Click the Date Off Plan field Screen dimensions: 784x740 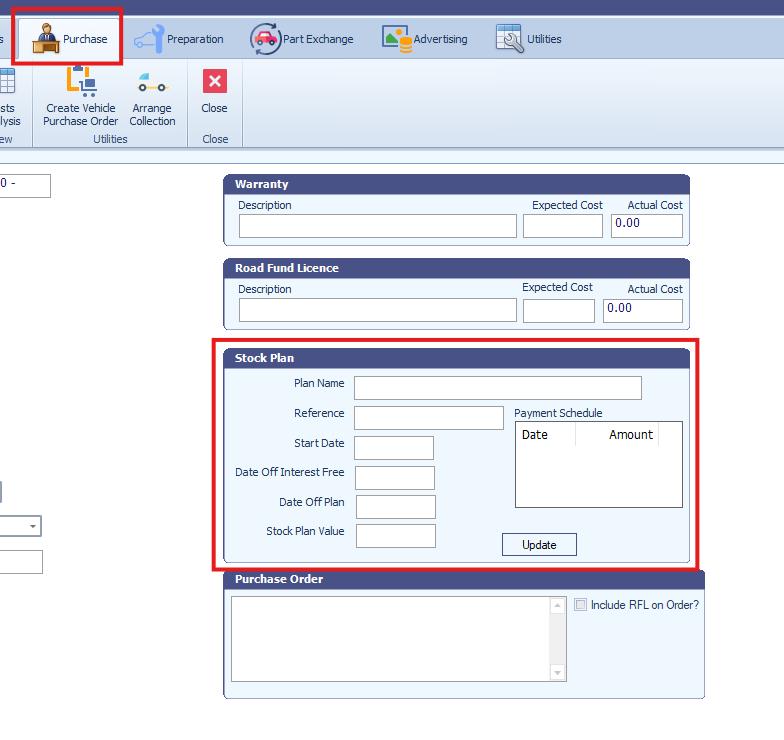point(396,507)
